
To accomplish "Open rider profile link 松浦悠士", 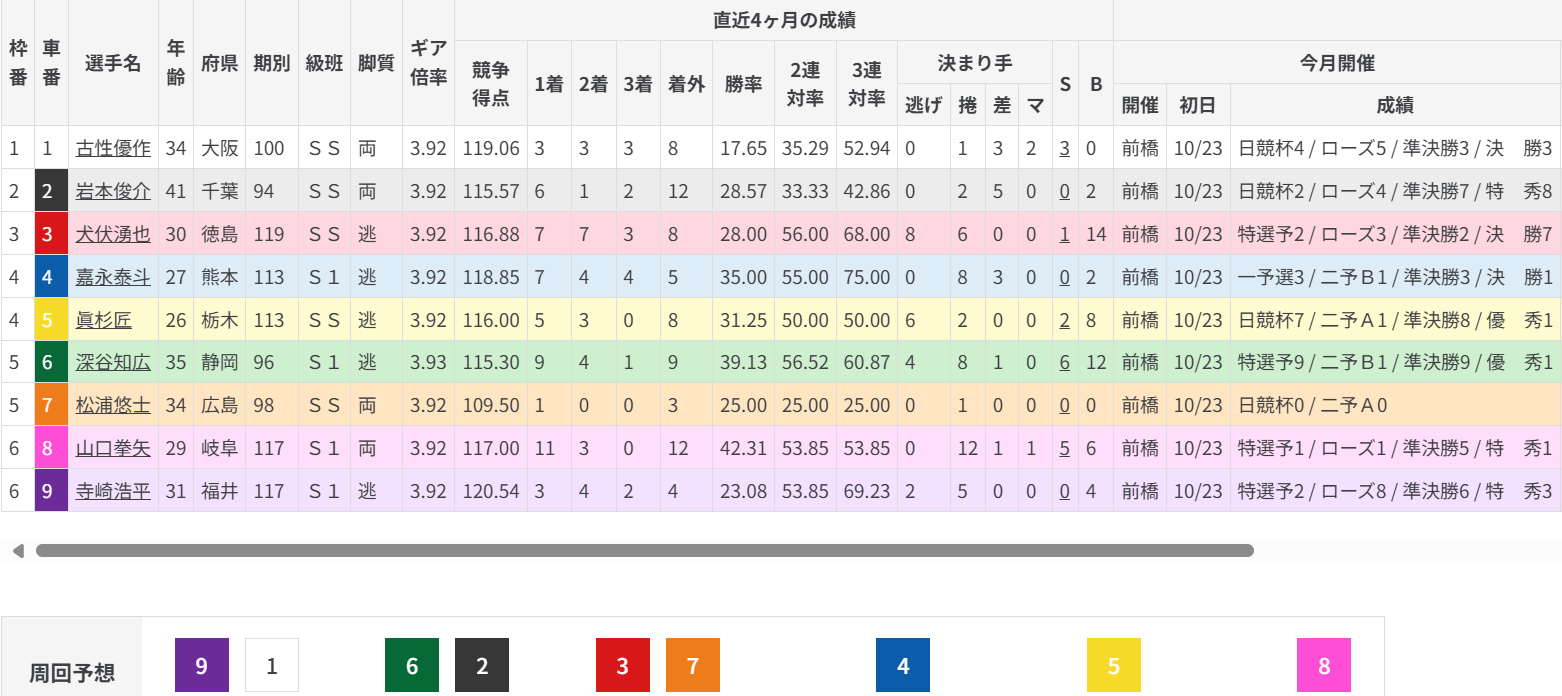I will click(x=113, y=405).
